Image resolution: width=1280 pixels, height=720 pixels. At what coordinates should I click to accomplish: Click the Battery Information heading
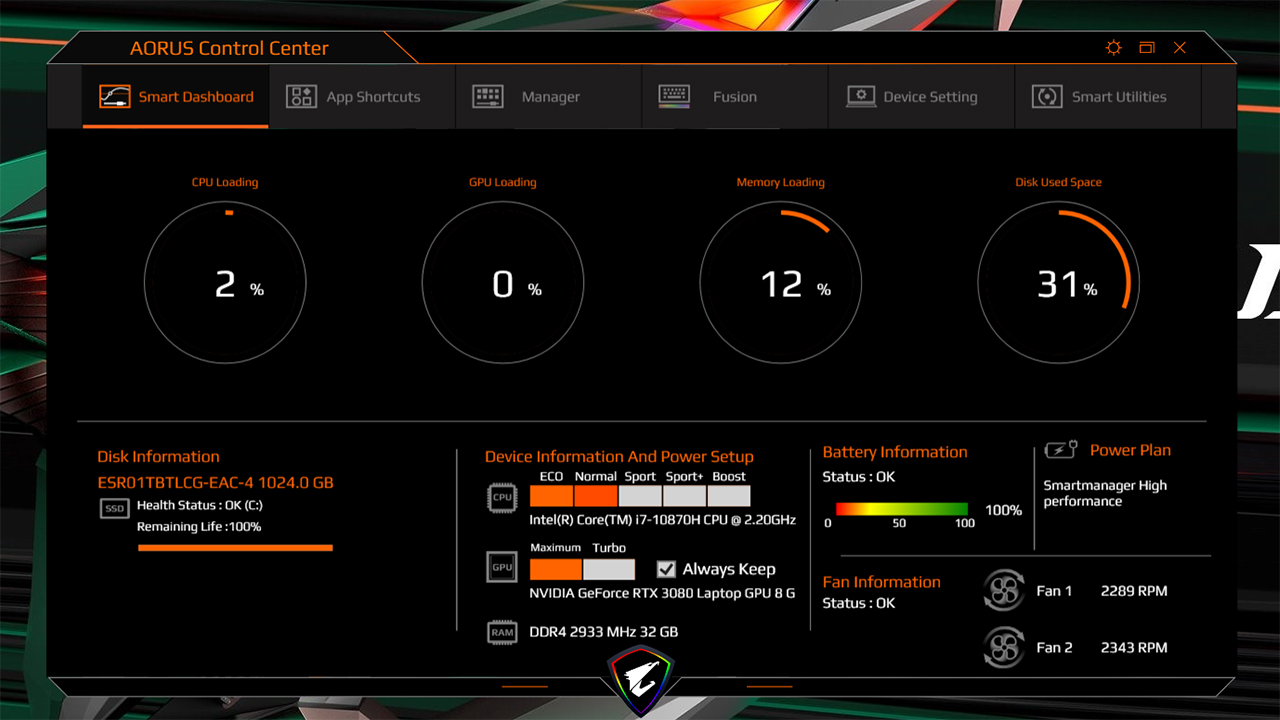[895, 452]
